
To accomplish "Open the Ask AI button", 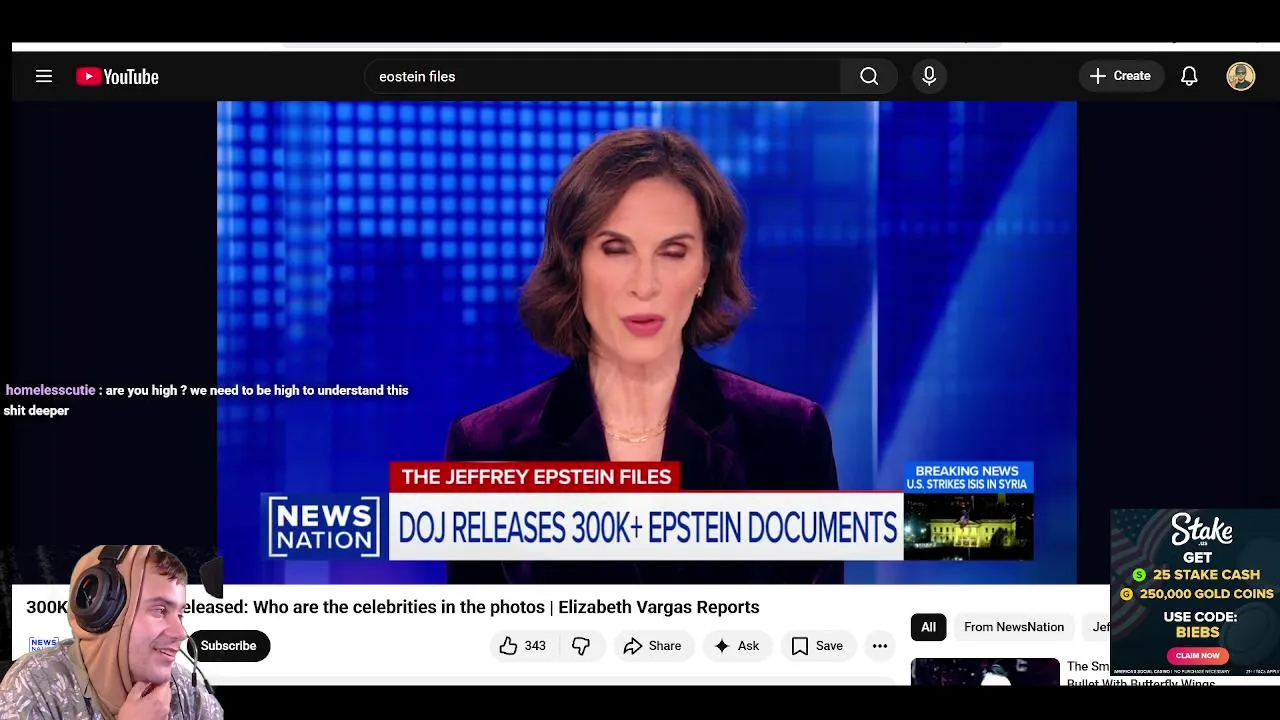I will (737, 646).
